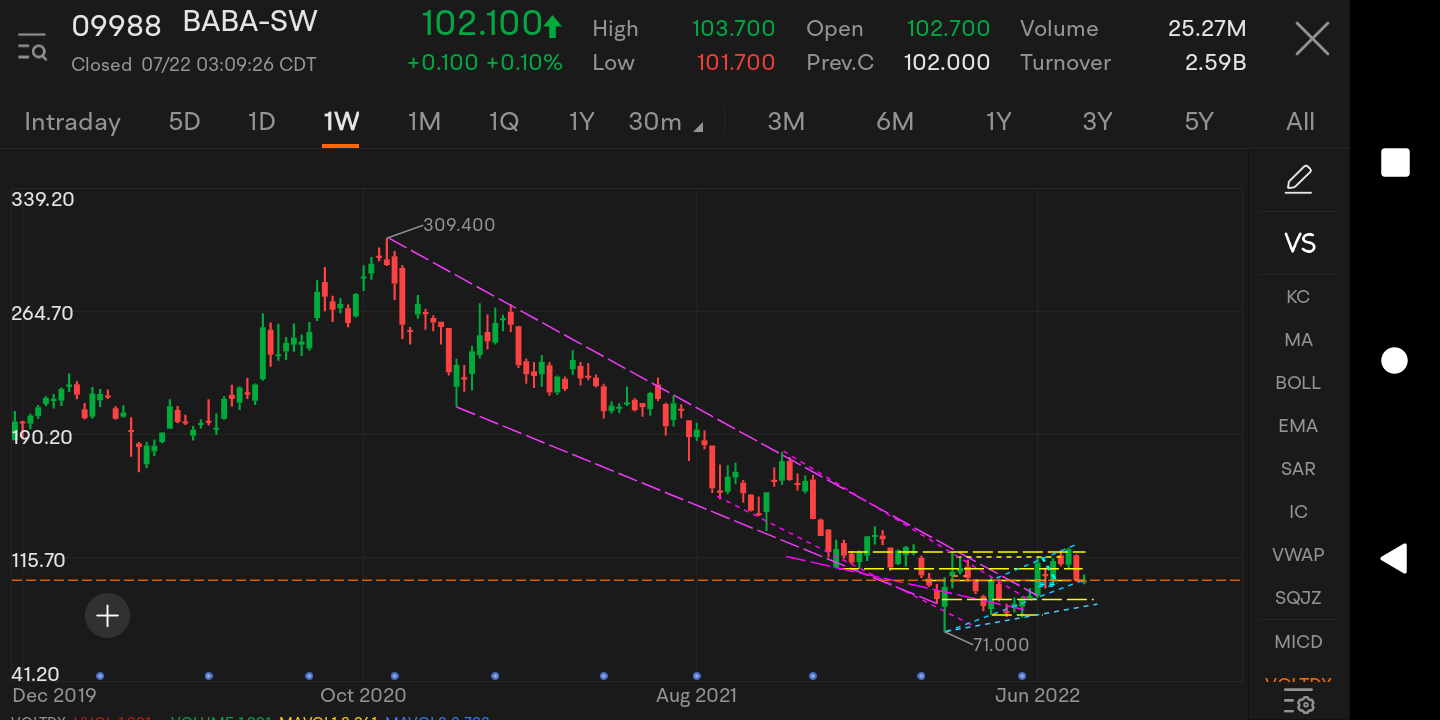The image size is (1440, 720).
Task: Open indicator settings list icon
Action: pyautogui.click(x=1298, y=702)
